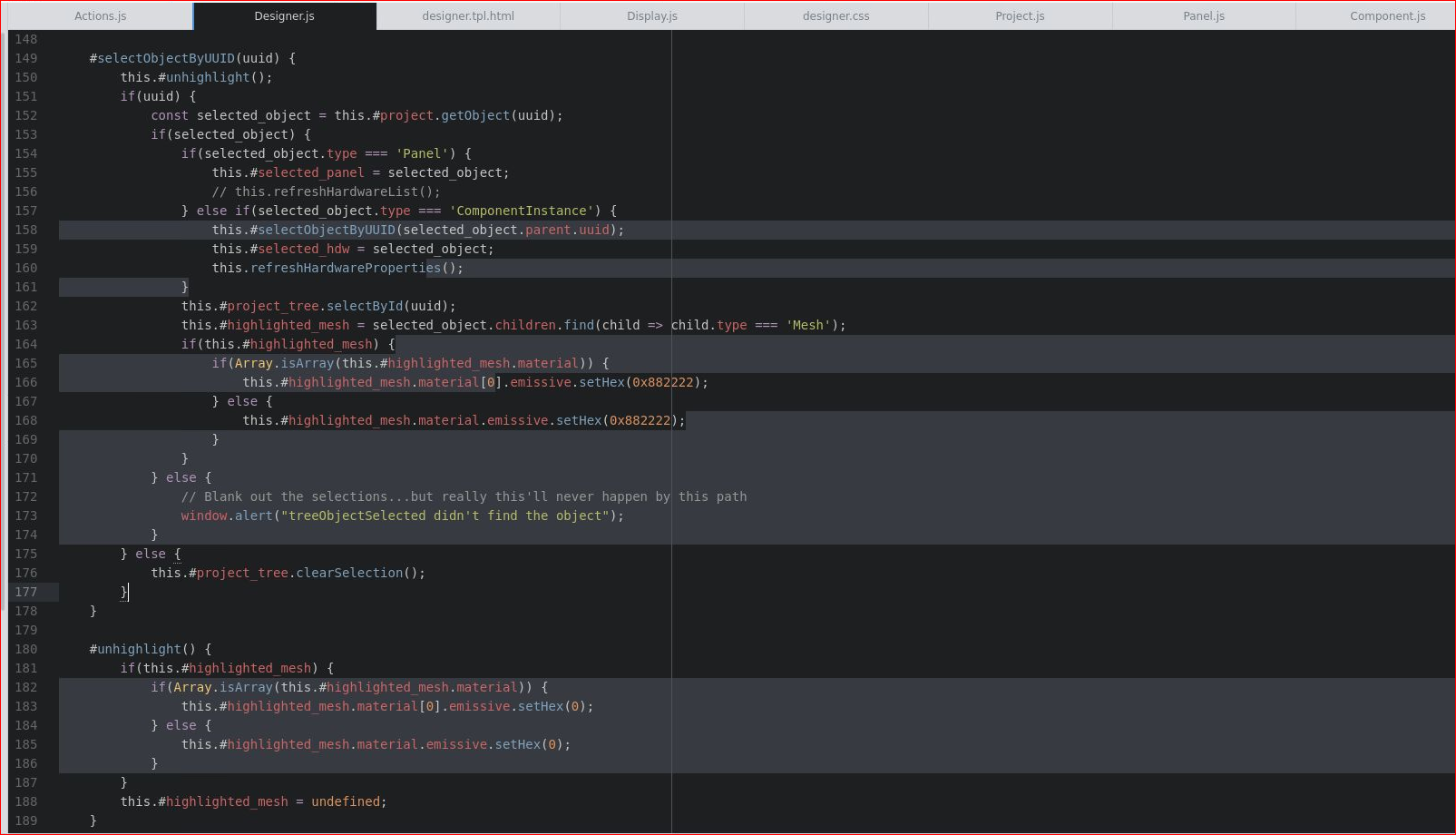The width and height of the screenshot is (1456, 835).
Task: Open the designer.css tab
Action: (836, 15)
